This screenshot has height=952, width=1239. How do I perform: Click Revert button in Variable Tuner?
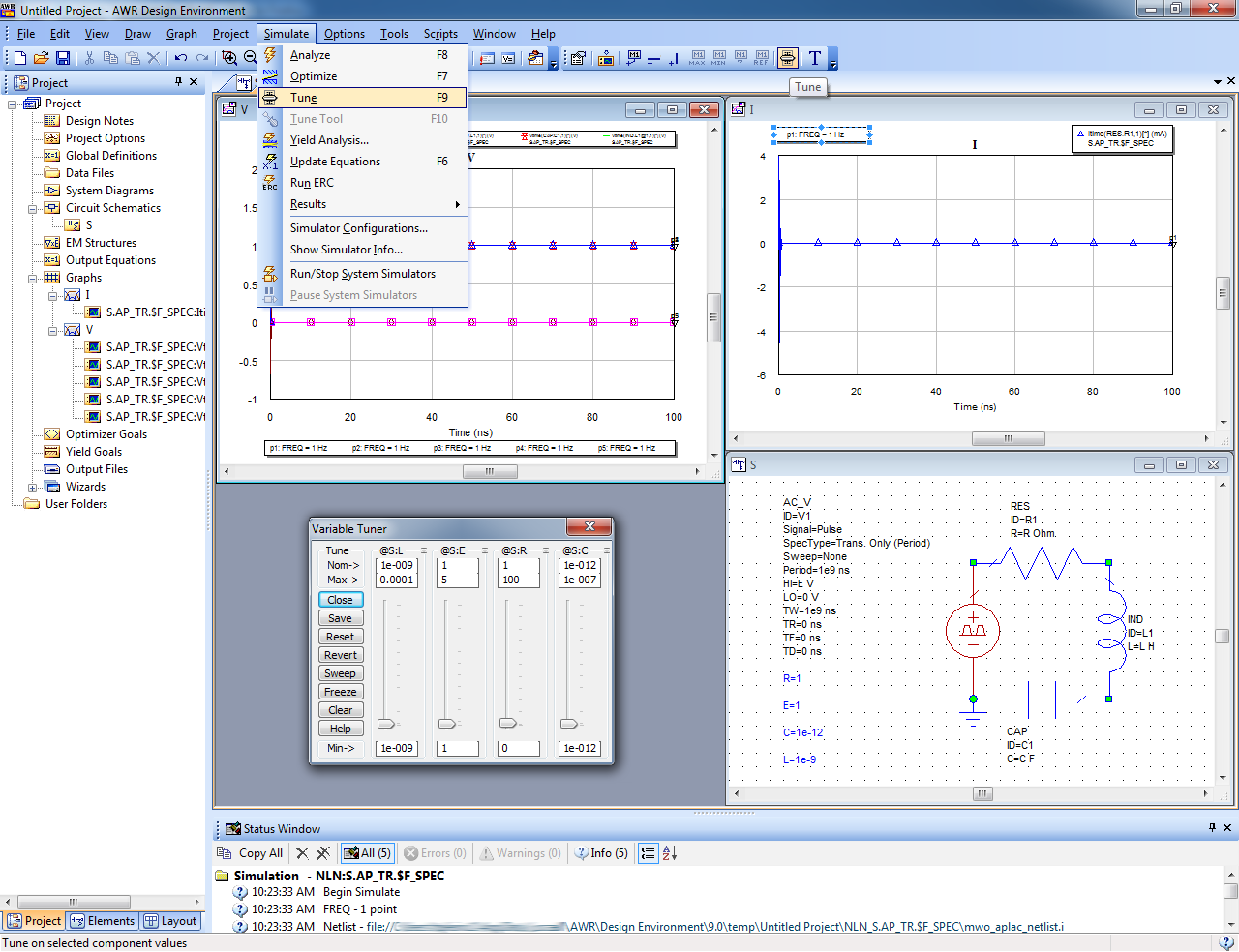tap(341, 655)
